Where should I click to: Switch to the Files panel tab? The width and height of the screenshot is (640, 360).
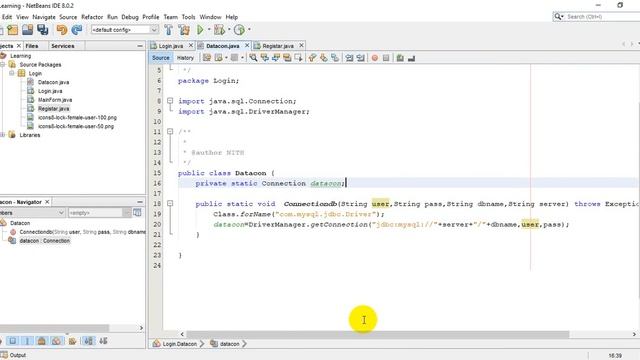point(32,46)
